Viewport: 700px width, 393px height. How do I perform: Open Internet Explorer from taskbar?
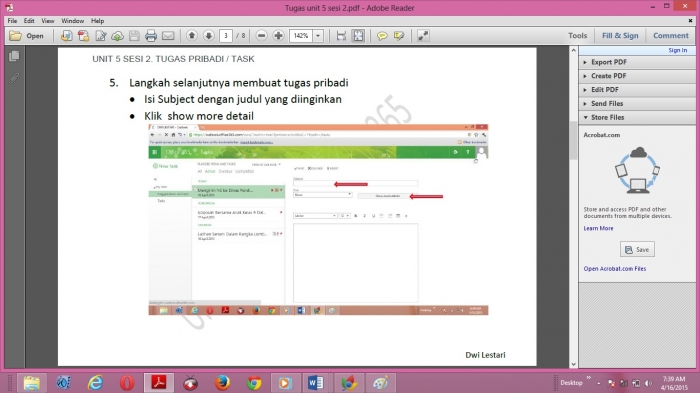coord(95,383)
